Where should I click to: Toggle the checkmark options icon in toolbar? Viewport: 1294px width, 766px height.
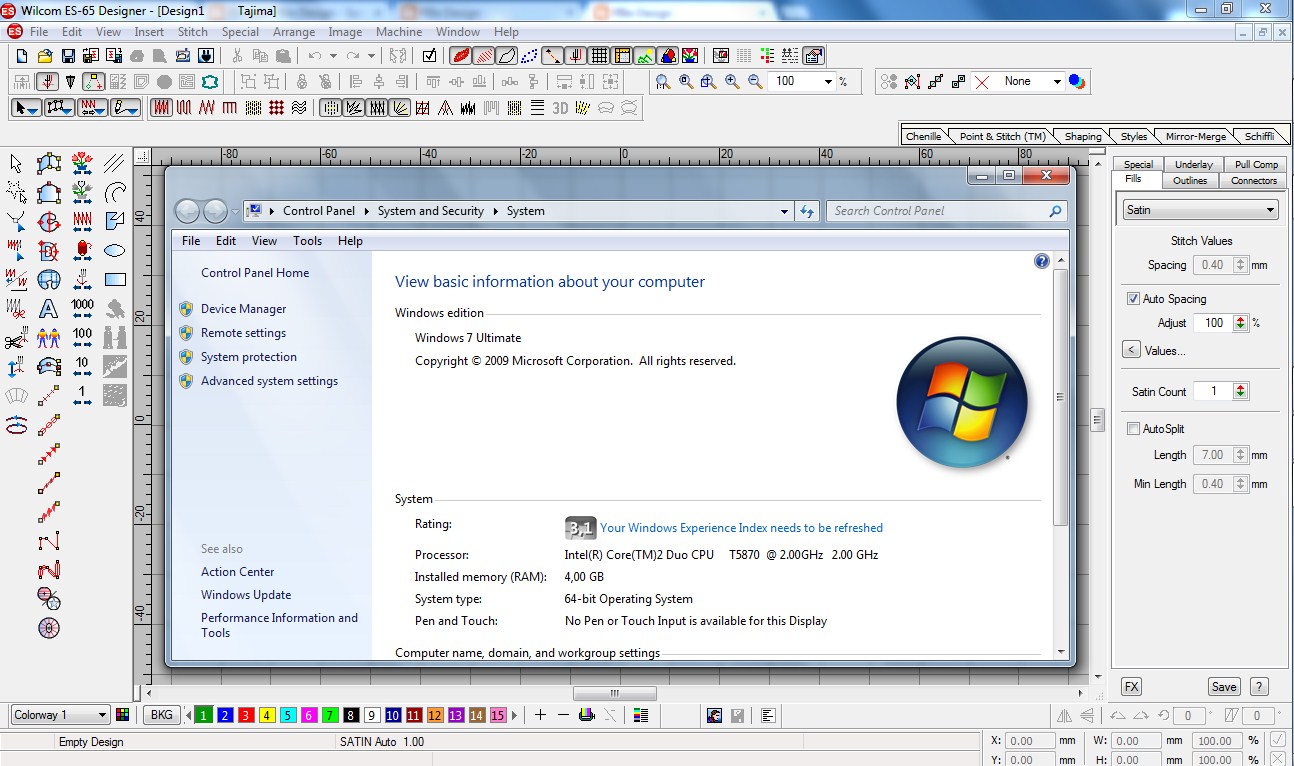coord(429,56)
